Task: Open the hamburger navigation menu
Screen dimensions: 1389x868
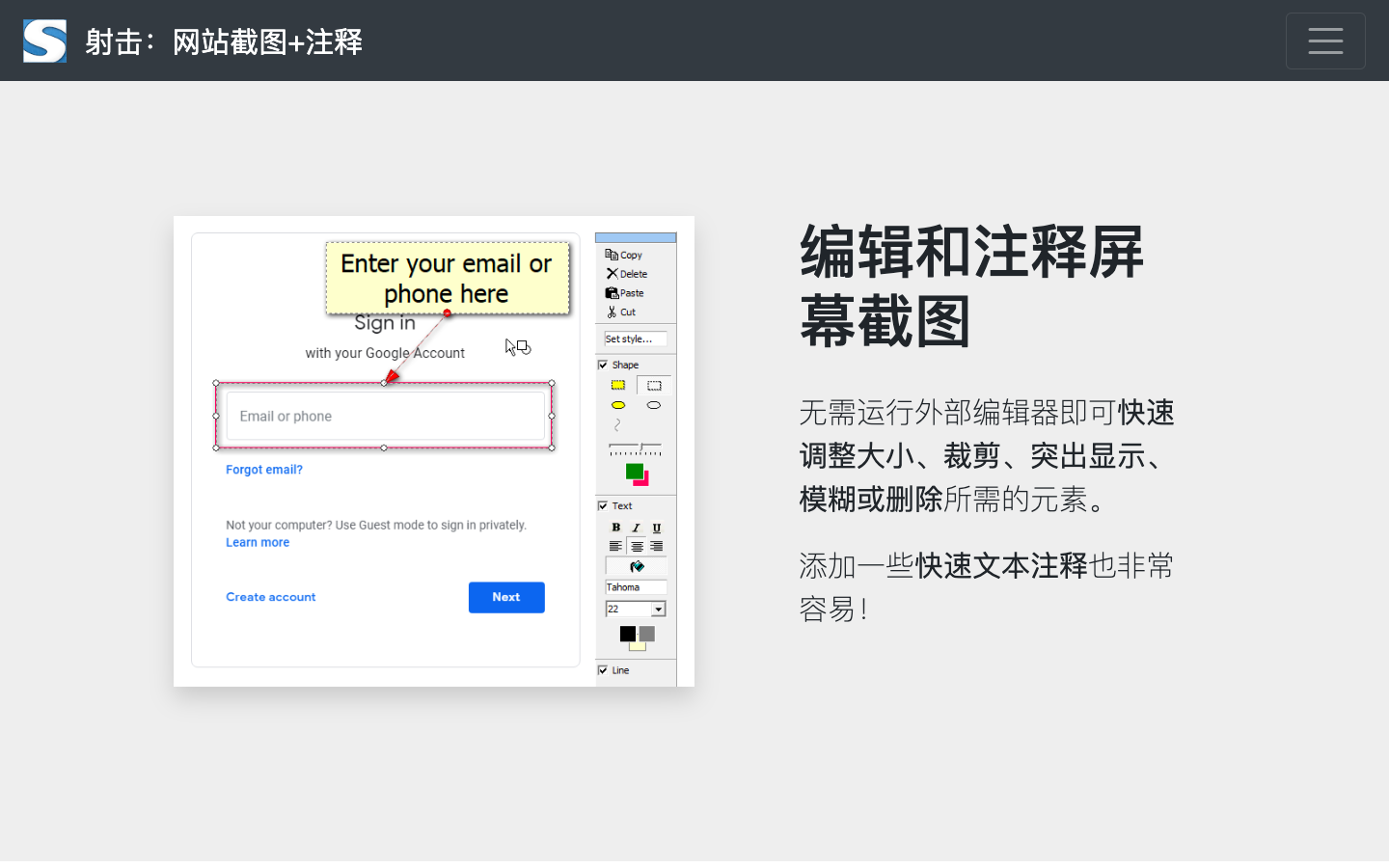Action: [x=1325, y=41]
